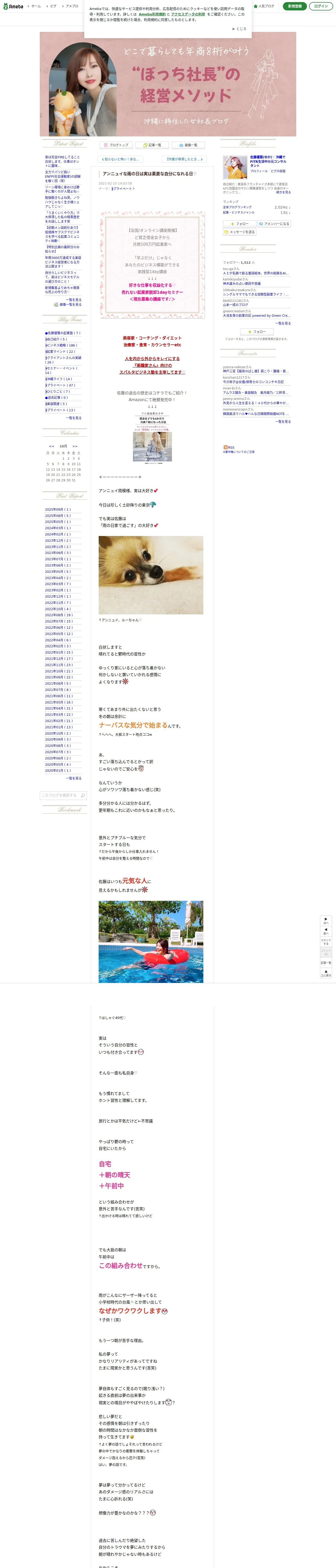The width and height of the screenshot is (336, 1568).
Task: Click floating コメントする button
Action: click(326, 942)
